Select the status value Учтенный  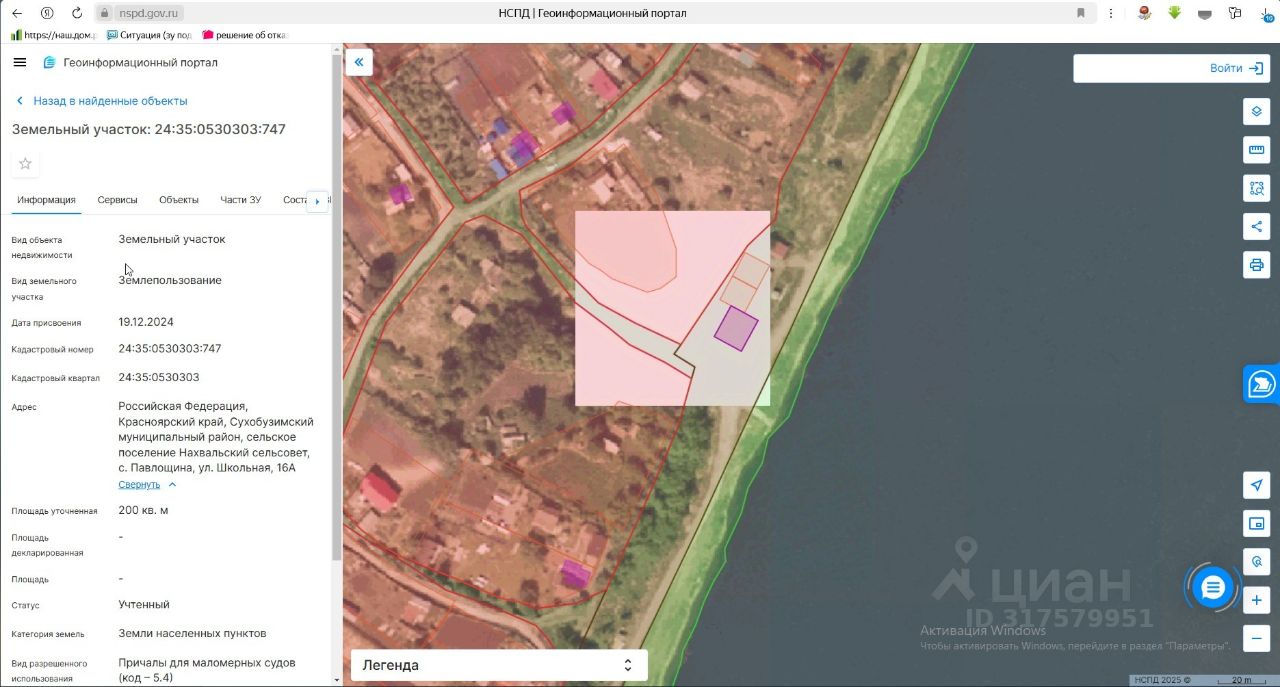point(144,605)
